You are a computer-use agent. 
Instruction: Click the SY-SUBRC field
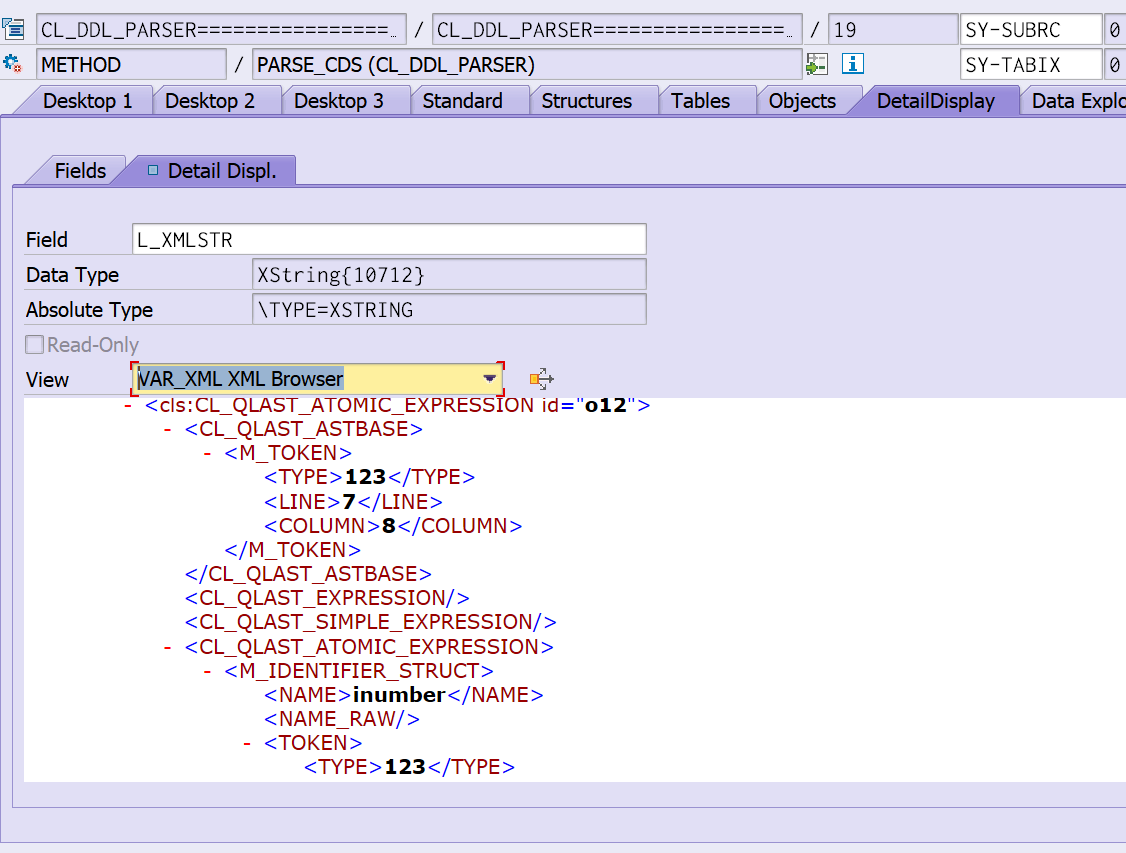tap(1030, 29)
